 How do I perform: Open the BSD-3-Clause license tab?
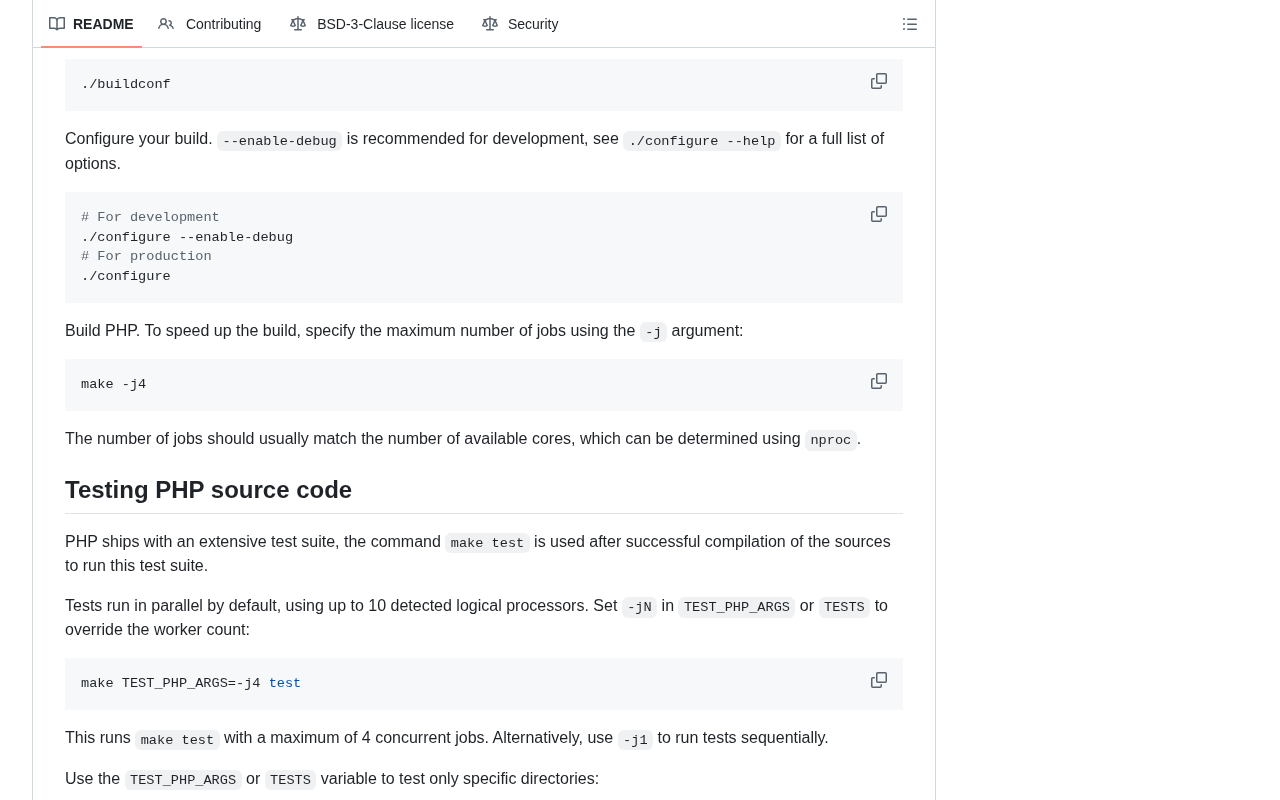[x=372, y=24]
